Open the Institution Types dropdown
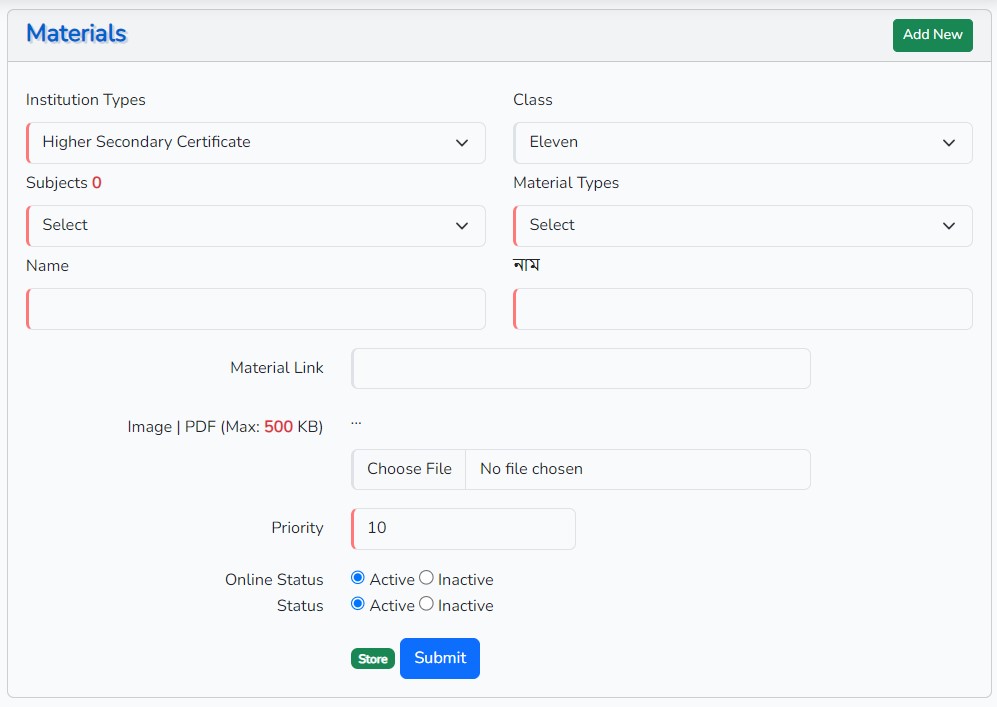Screen dimensions: 997x707 (x=256, y=143)
